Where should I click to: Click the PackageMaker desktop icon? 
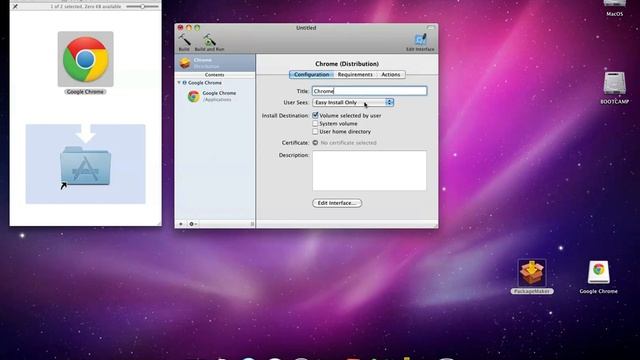pyautogui.click(x=532, y=273)
